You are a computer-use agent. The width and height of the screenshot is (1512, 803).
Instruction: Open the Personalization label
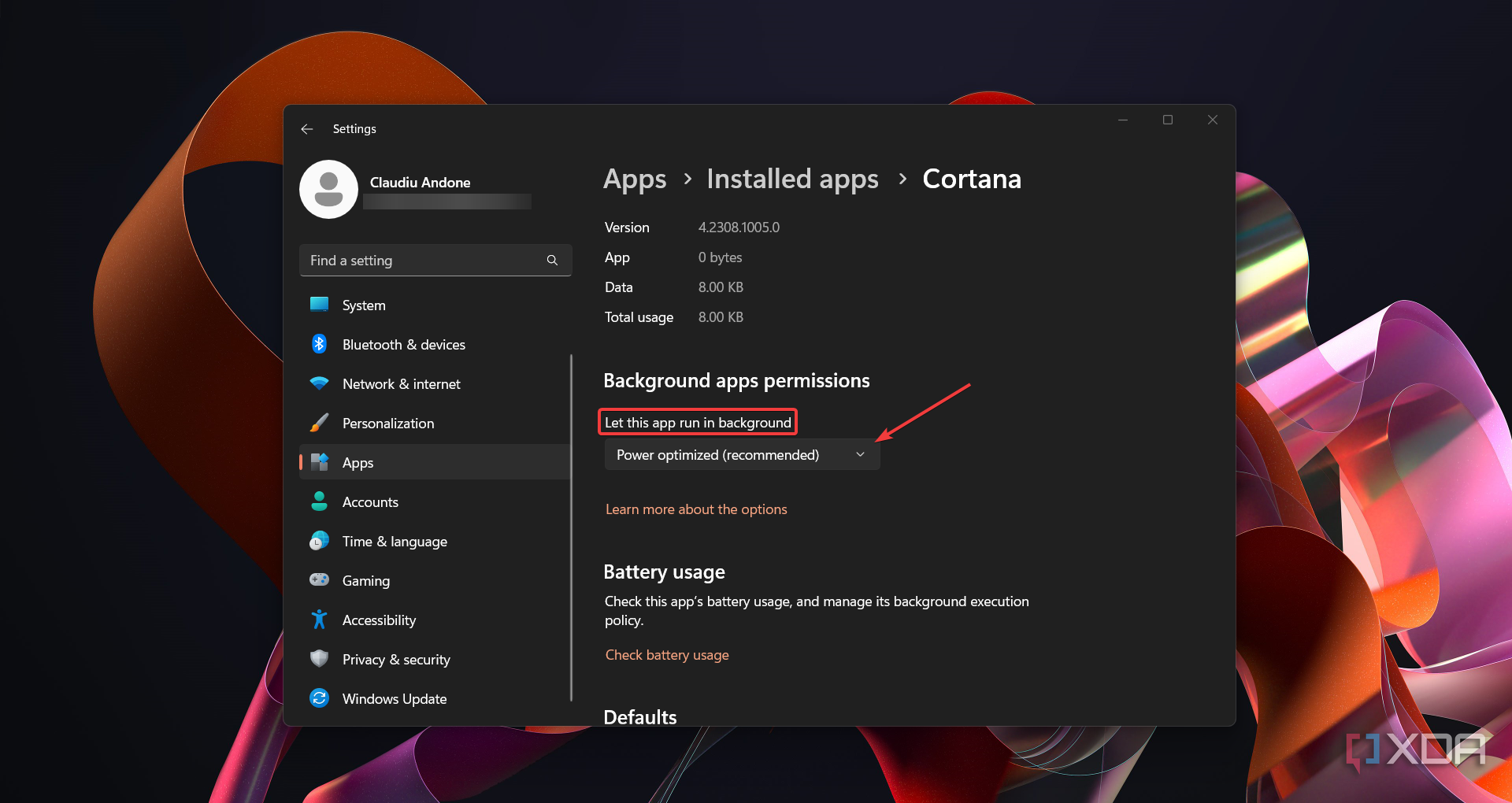click(x=388, y=424)
